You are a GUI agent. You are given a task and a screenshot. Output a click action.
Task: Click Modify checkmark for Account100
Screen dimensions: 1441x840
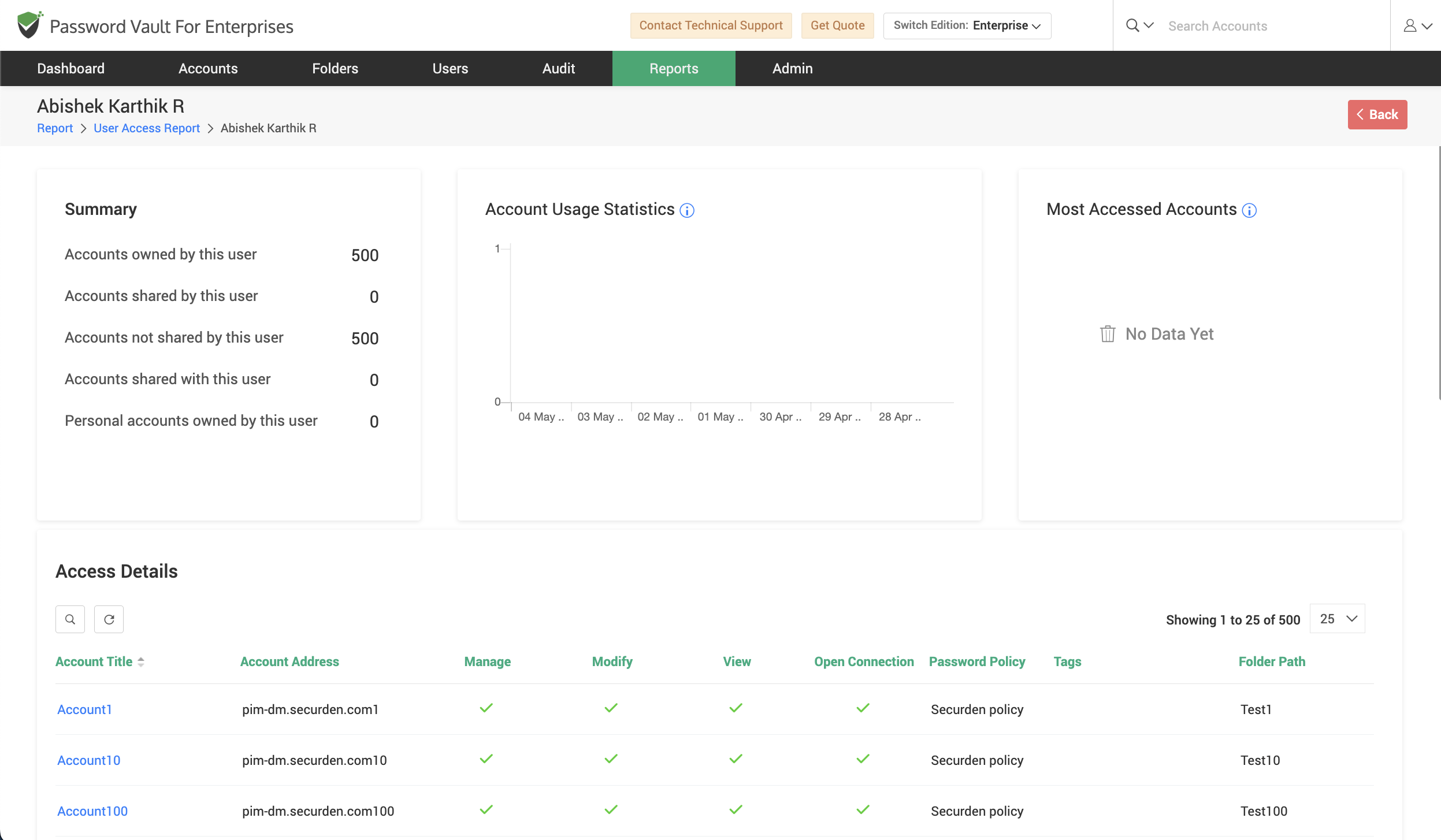pyautogui.click(x=611, y=809)
